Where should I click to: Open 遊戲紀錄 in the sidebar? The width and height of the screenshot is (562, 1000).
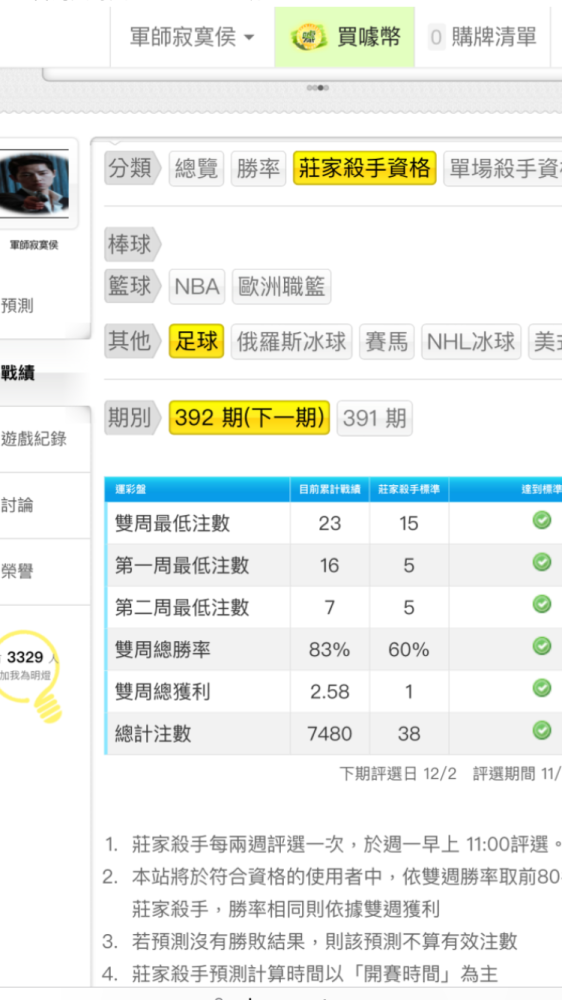(34, 439)
